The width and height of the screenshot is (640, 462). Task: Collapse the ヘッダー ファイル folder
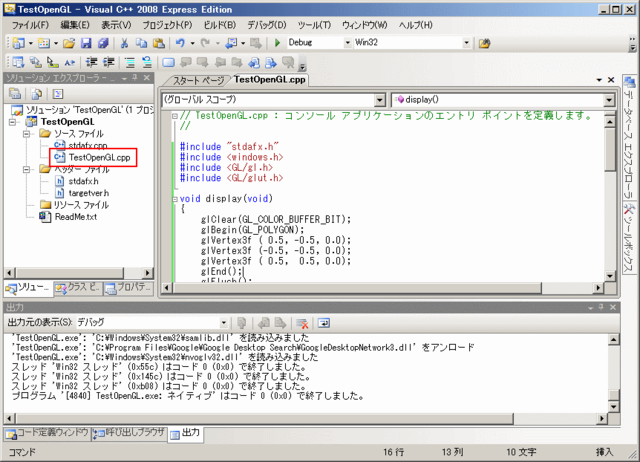pos(27,169)
